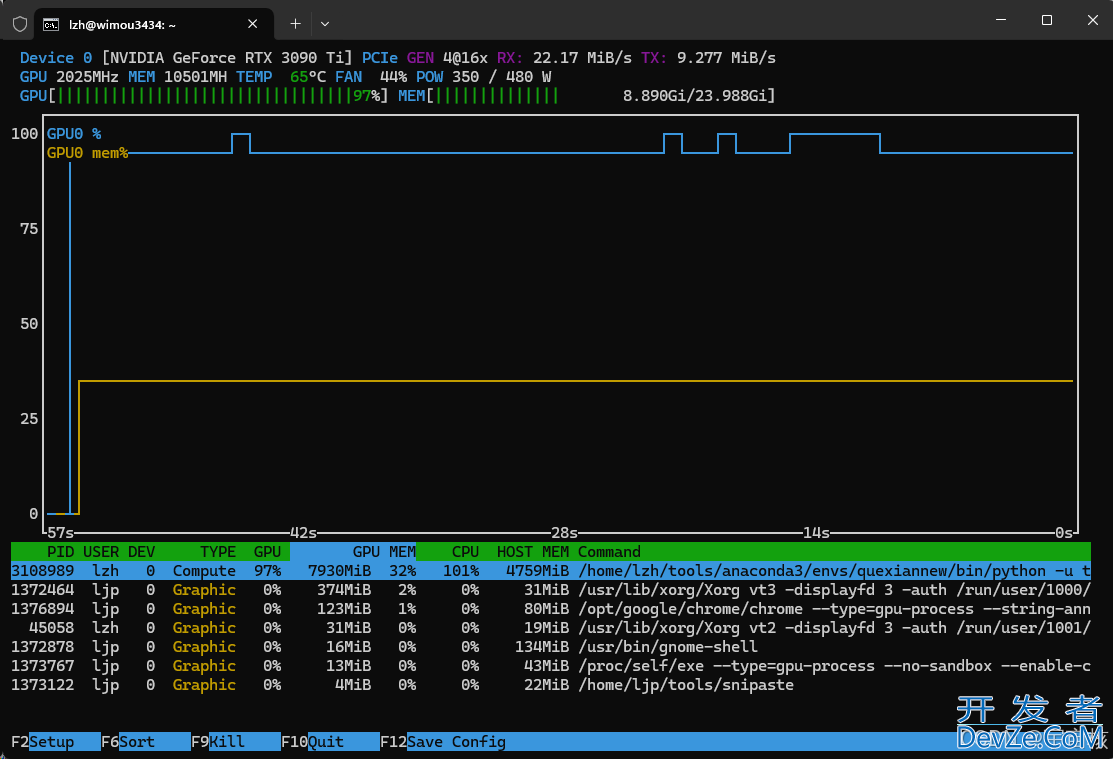This screenshot has height=759, width=1113.
Task: Click the TX: 9.277 MiB/s value
Action: [x=708, y=58]
